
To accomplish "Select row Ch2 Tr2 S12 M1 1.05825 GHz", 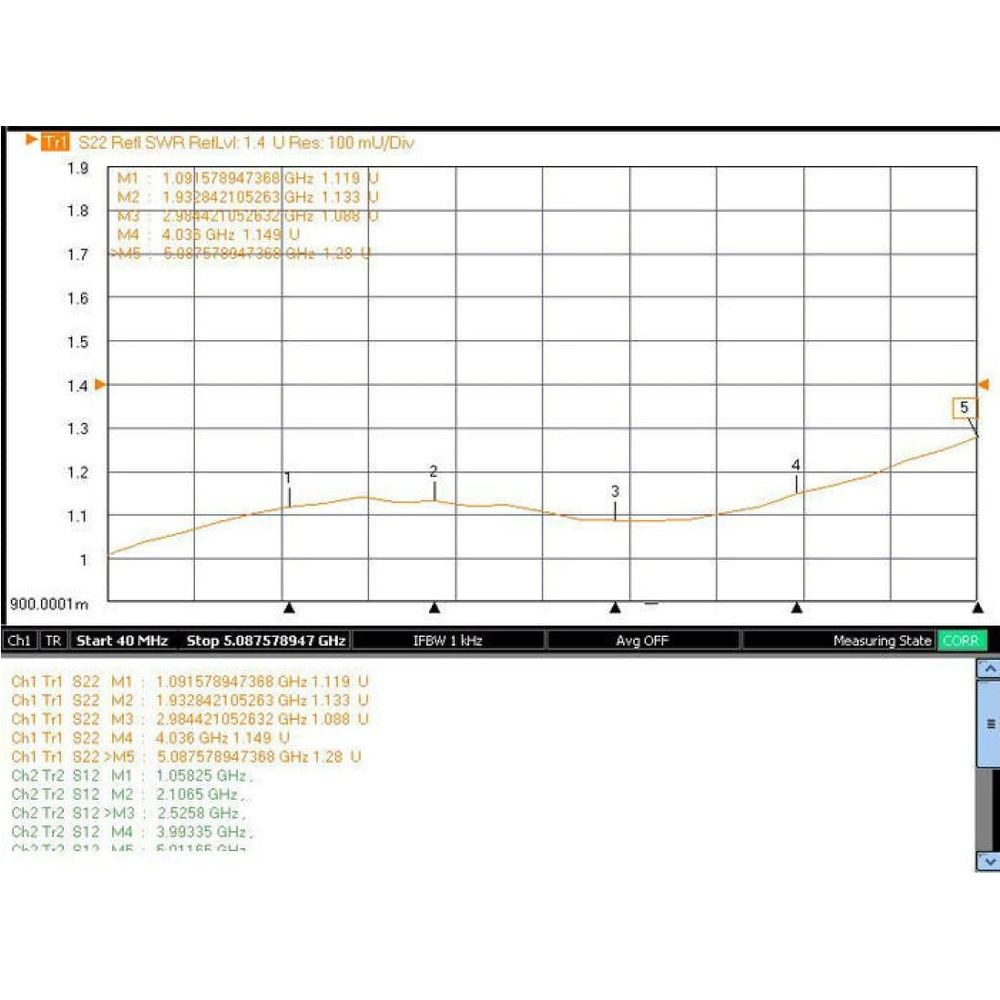I will tap(132, 776).
